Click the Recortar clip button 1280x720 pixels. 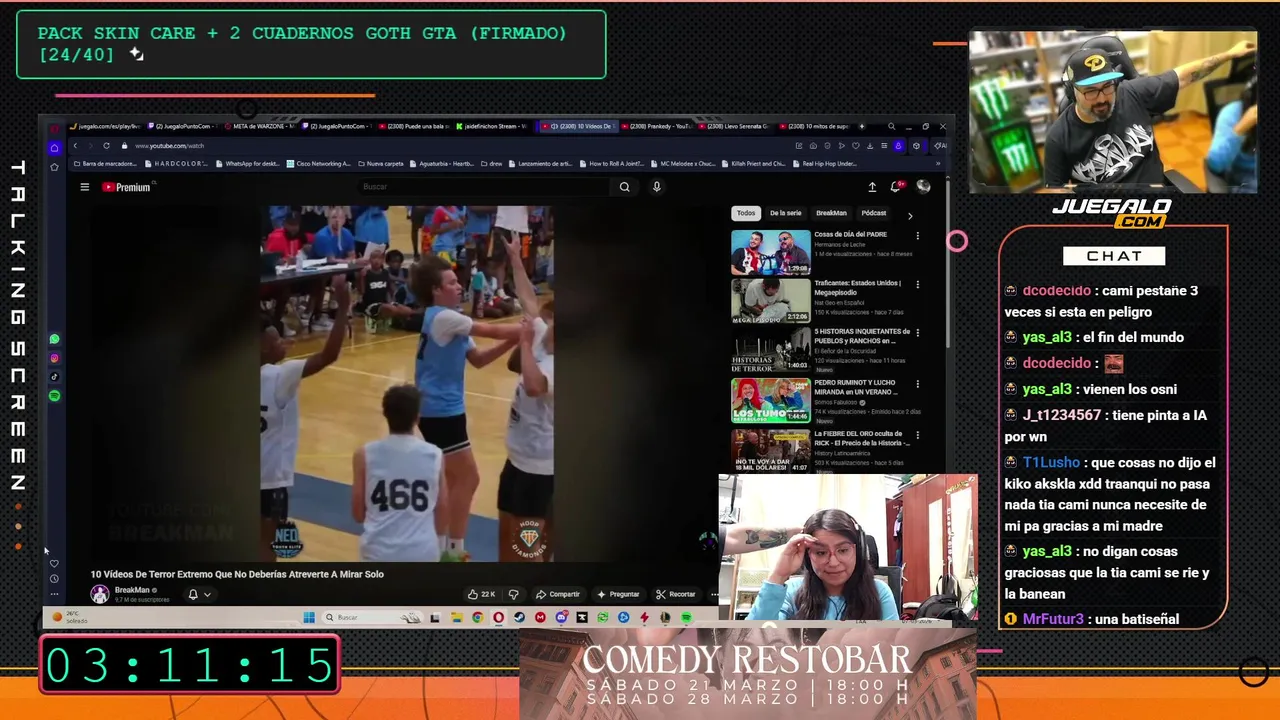point(675,594)
